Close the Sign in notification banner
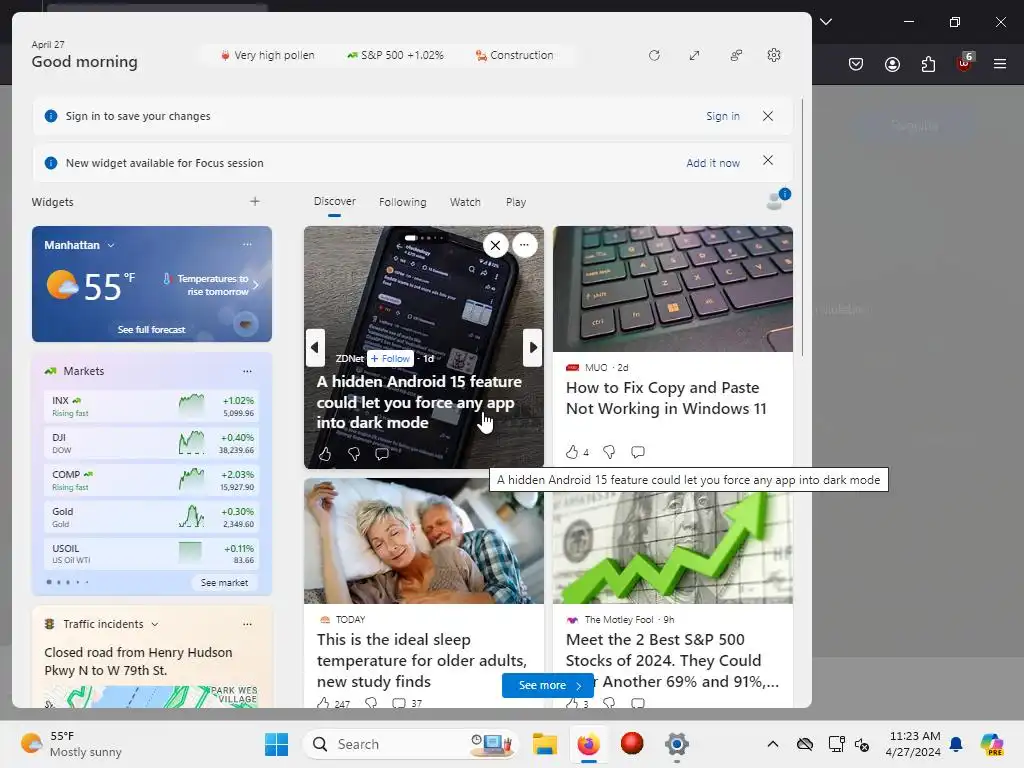 click(768, 116)
